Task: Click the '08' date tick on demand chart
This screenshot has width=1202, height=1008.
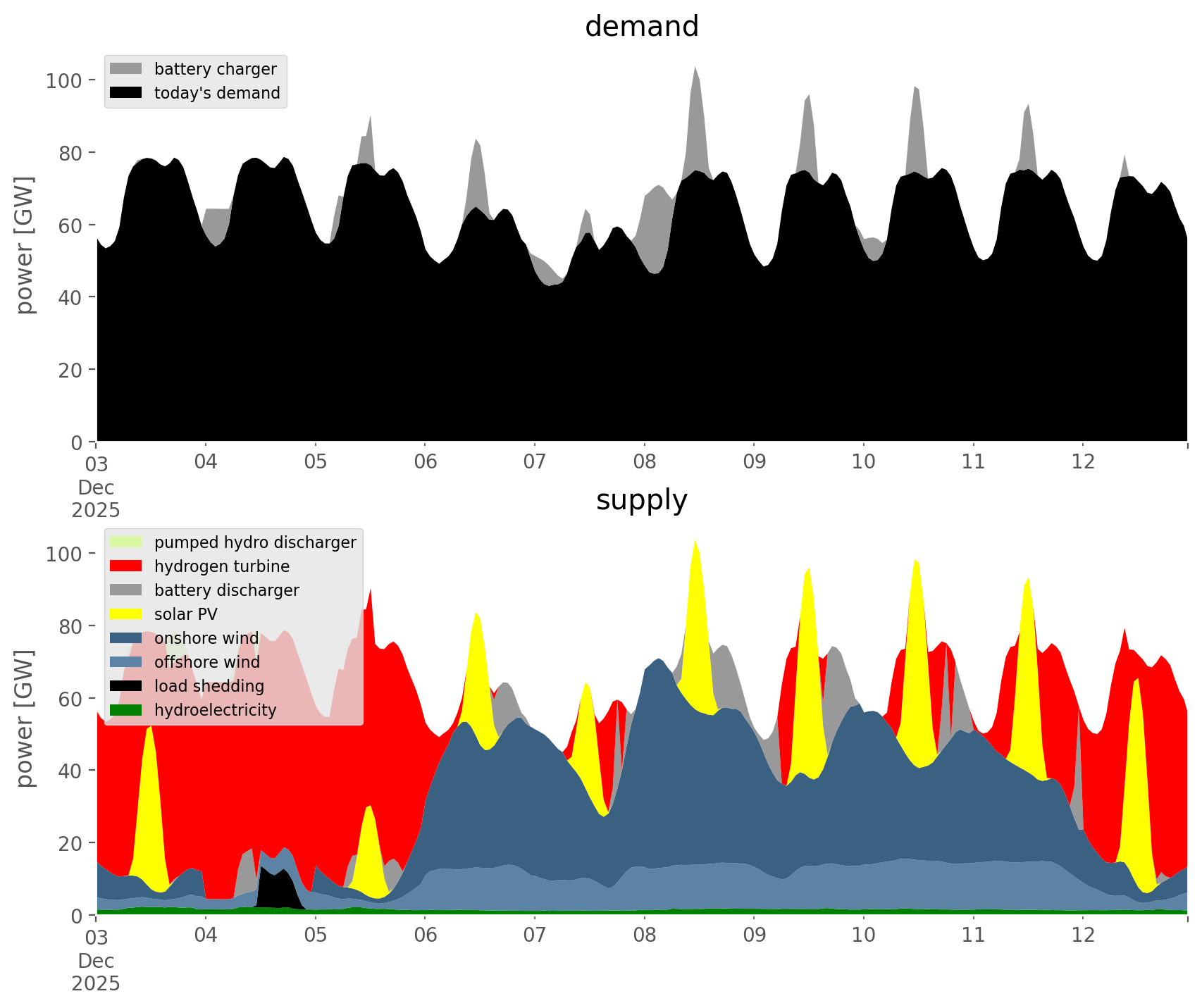Action: pyautogui.click(x=644, y=462)
